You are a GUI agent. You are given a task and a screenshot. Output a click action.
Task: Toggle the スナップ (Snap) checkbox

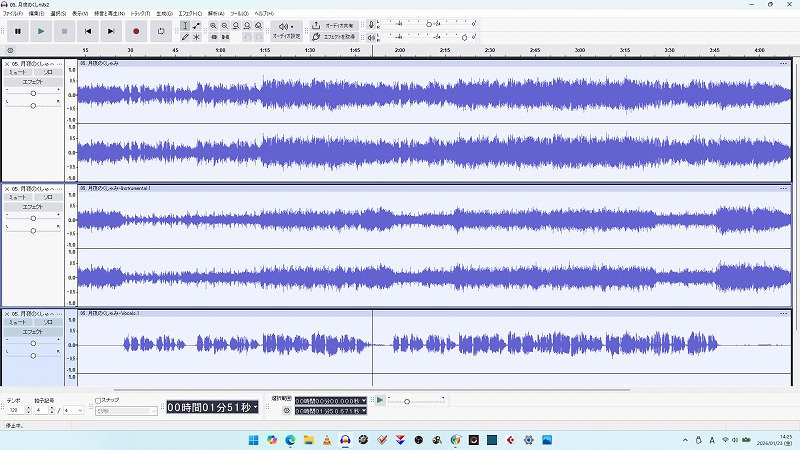click(98, 400)
